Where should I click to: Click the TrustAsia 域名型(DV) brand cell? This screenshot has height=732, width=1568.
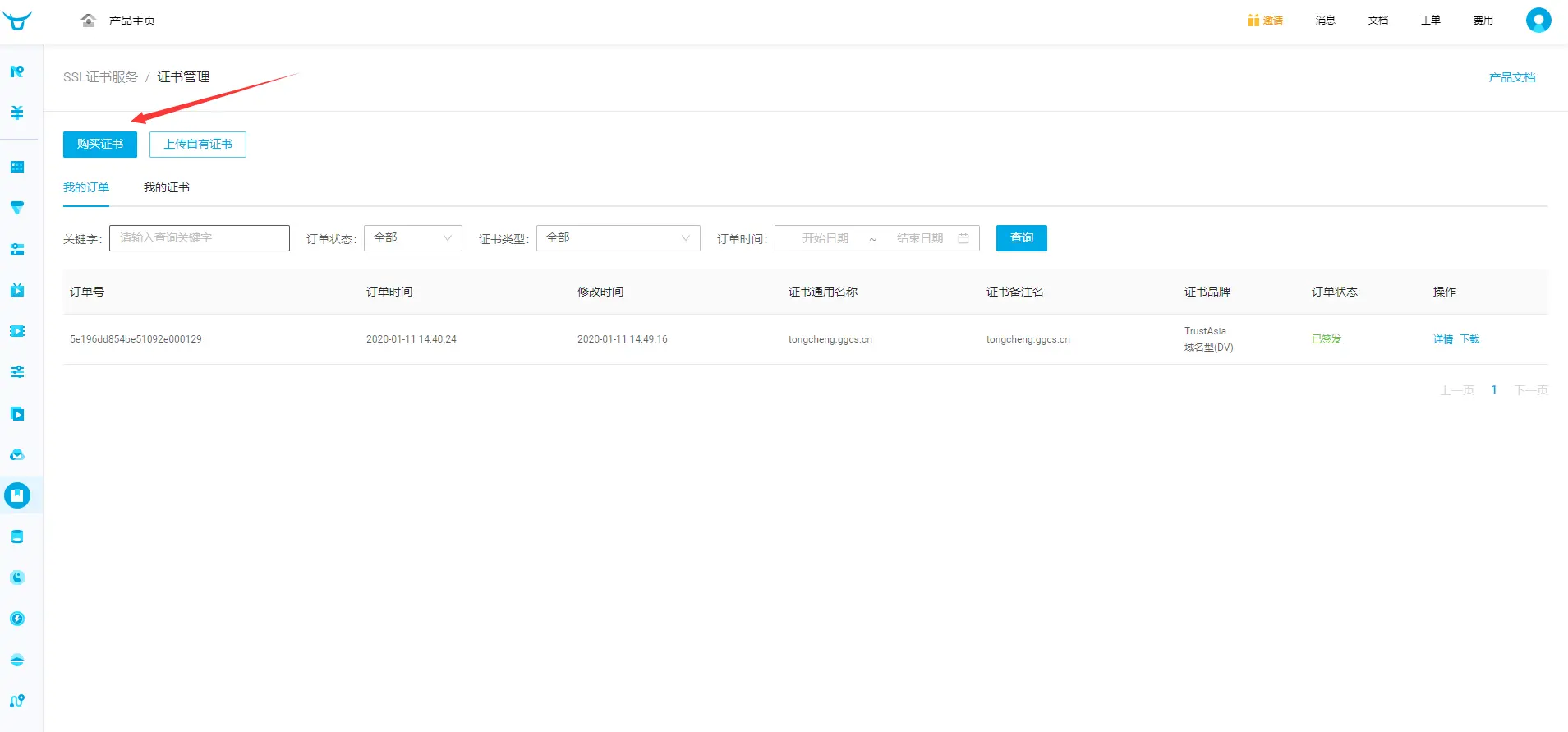pos(1209,339)
